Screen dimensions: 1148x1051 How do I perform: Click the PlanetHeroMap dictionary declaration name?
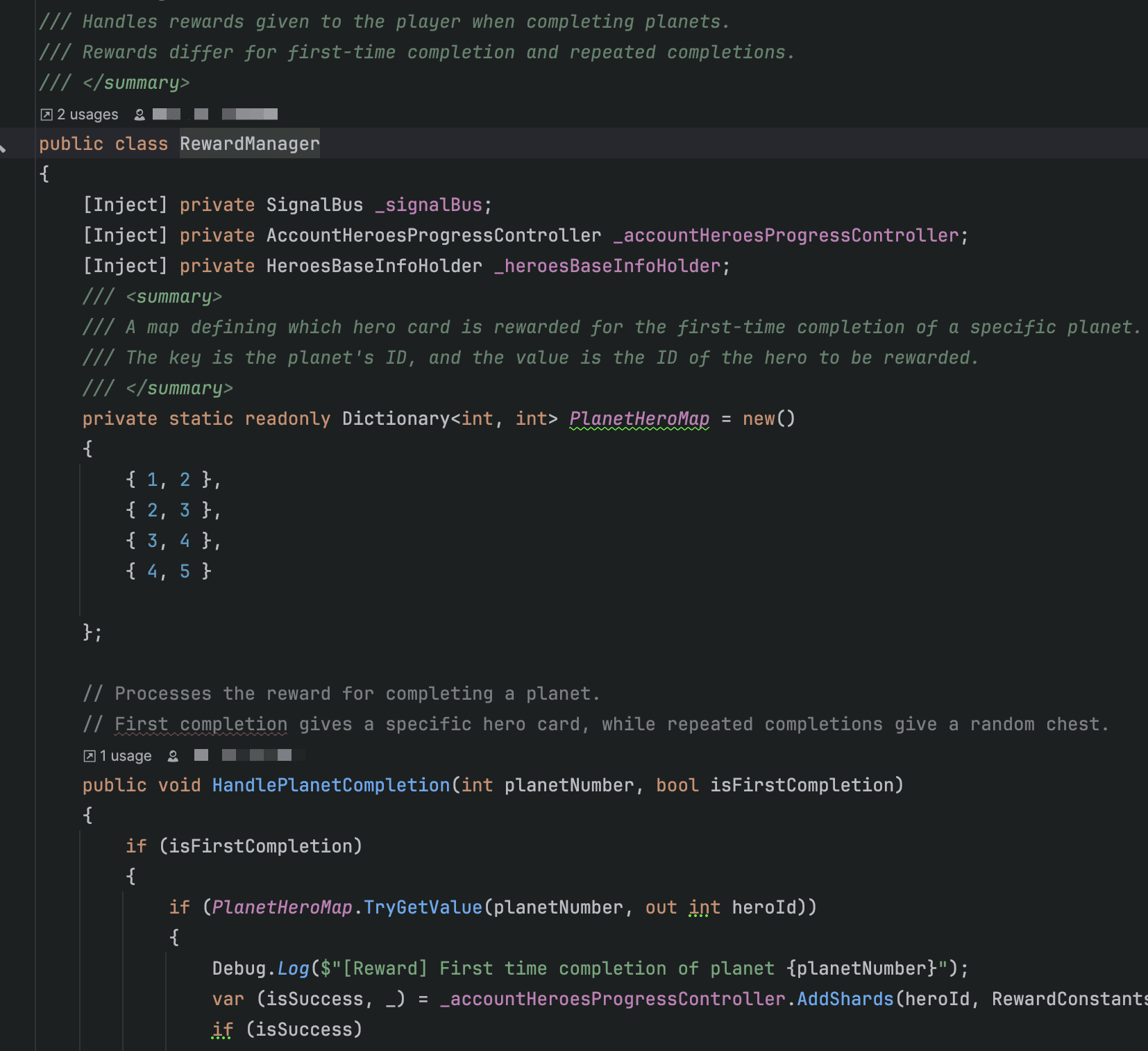coord(639,419)
